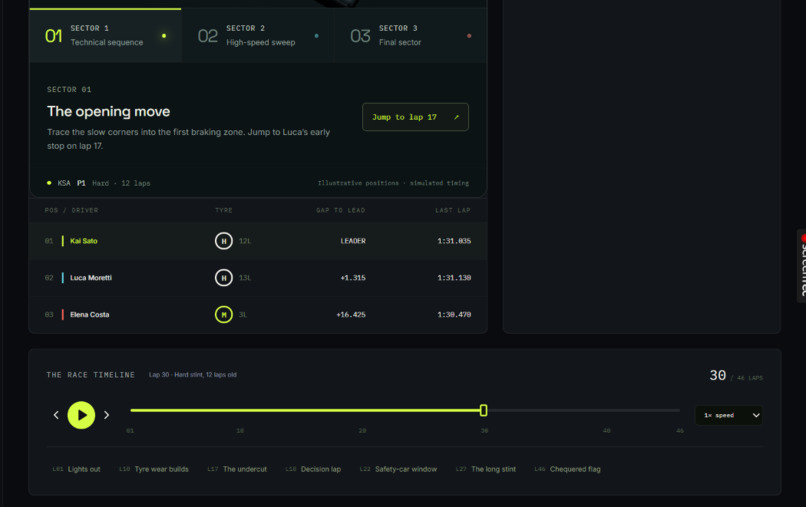Viewport: 806px width, 507px height.
Task: Jump to the L22 Safety-car window marker
Action: click(398, 469)
